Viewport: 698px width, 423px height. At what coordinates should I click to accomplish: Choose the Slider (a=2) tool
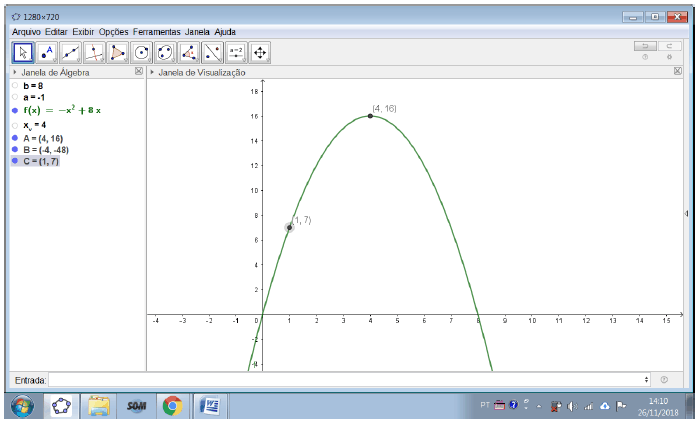[x=236, y=52]
